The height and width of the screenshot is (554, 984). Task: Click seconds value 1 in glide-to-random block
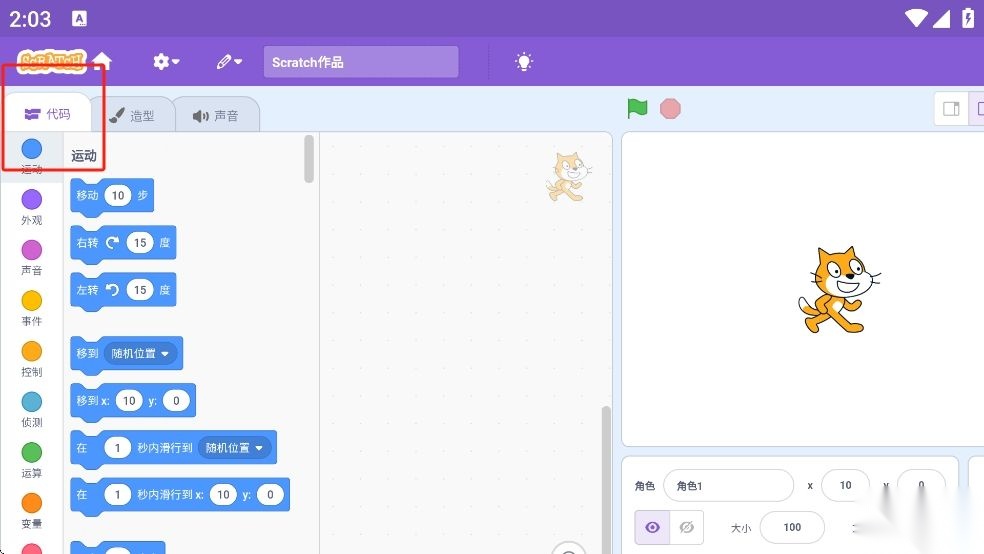coord(117,448)
